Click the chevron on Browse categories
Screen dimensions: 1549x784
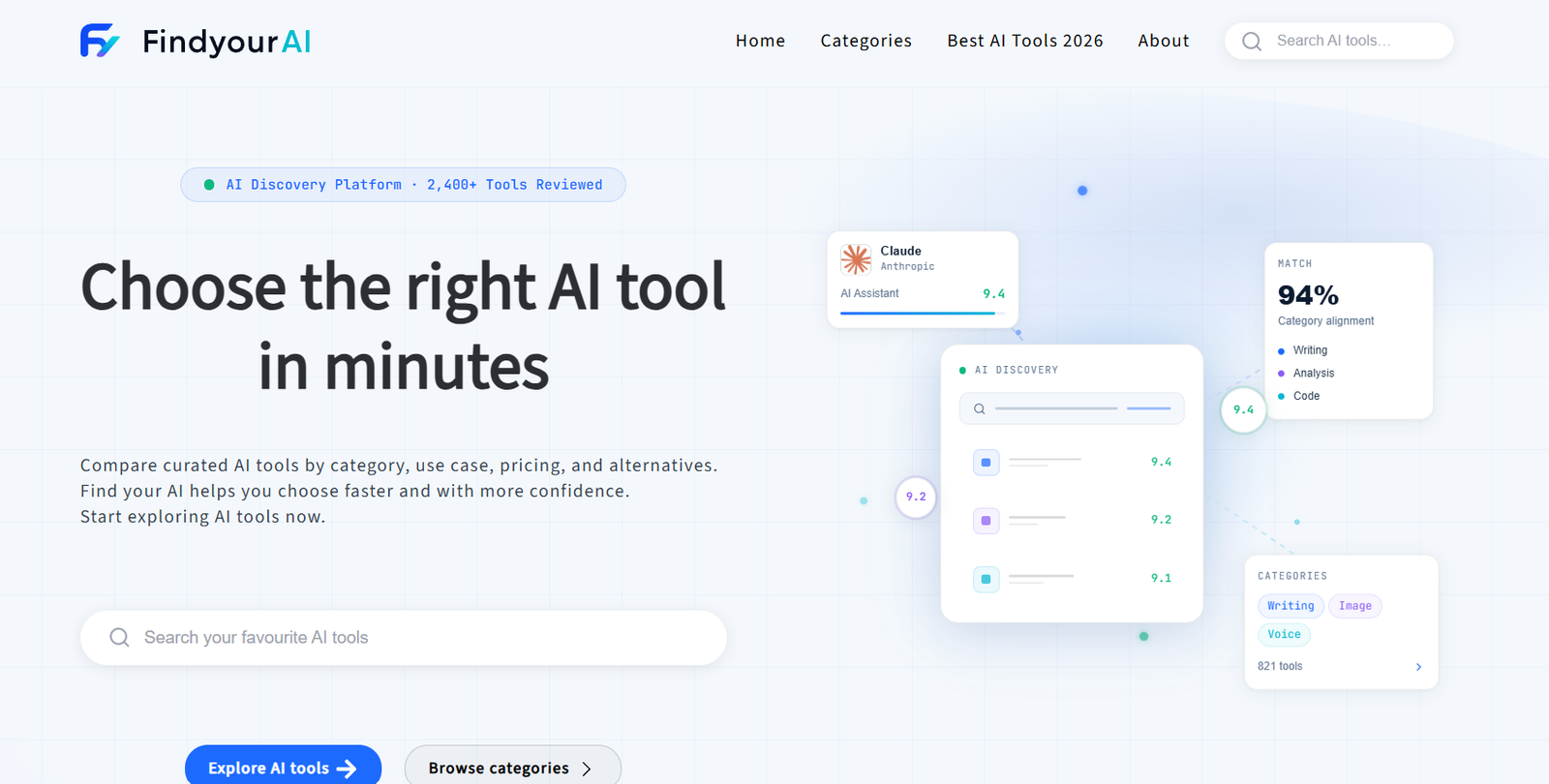[x=586, y=769]
